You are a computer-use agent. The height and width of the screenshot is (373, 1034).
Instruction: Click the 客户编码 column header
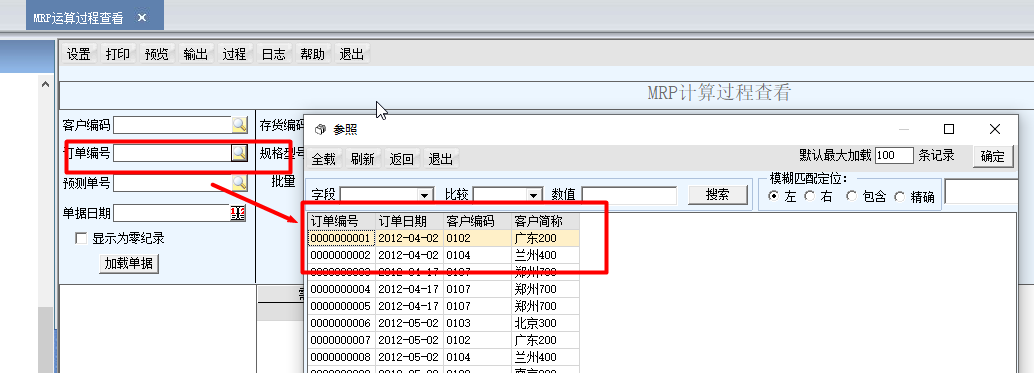[477, 221]
